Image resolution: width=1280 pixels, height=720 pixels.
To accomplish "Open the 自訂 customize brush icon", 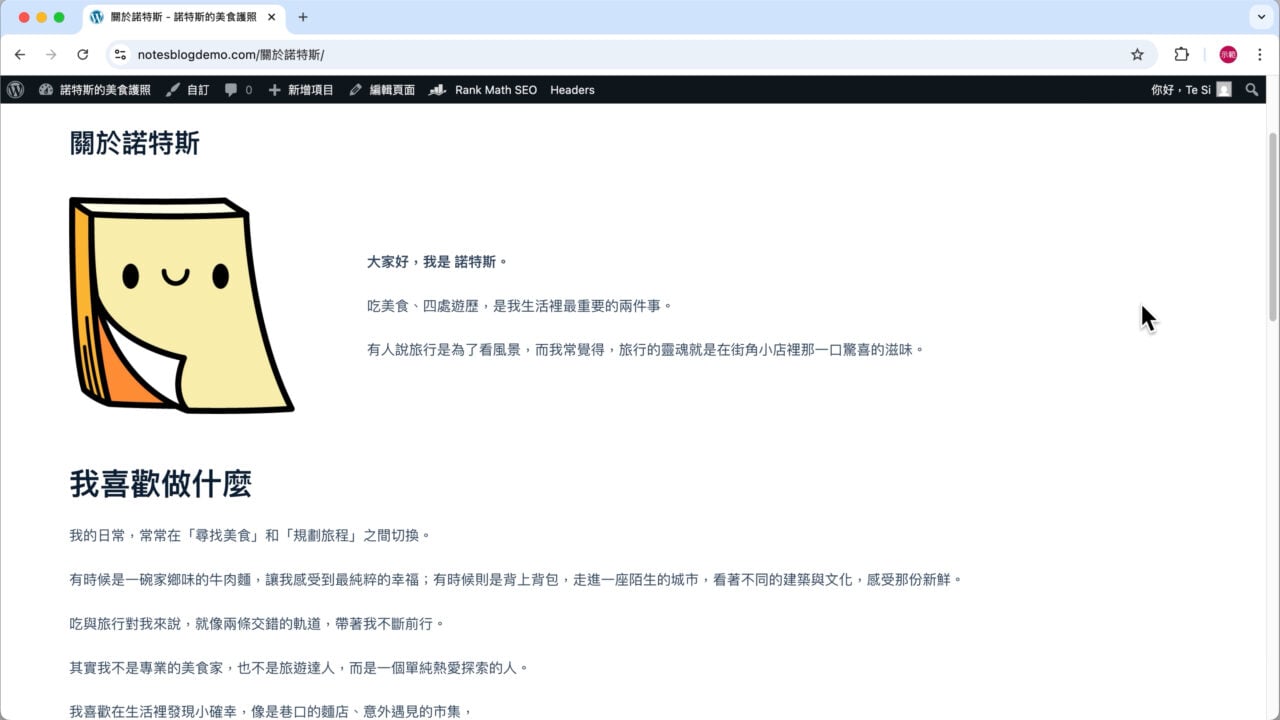I will pos(190,90).
